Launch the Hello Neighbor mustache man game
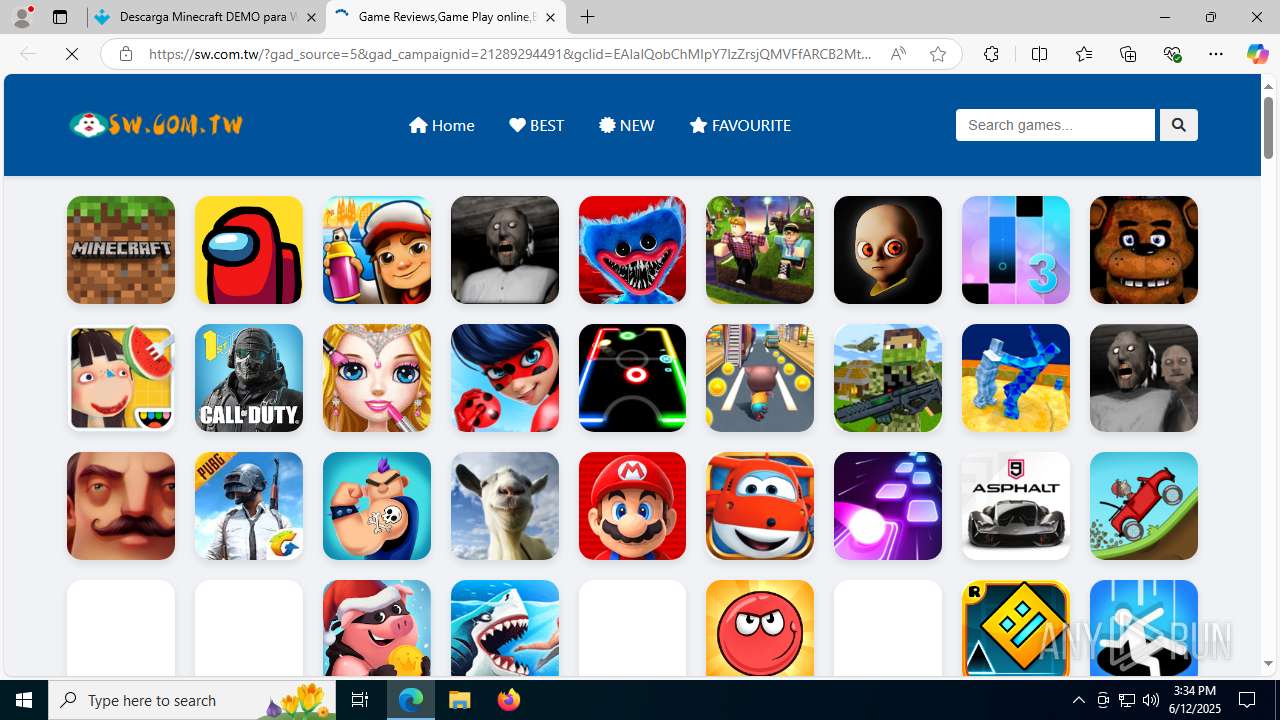This screenshot has width=1280, height=720. 121,506
